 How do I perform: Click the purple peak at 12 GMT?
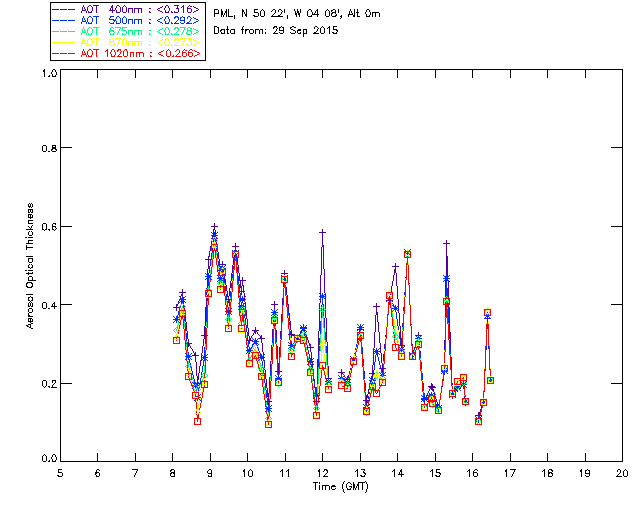(x=322, y=231)
